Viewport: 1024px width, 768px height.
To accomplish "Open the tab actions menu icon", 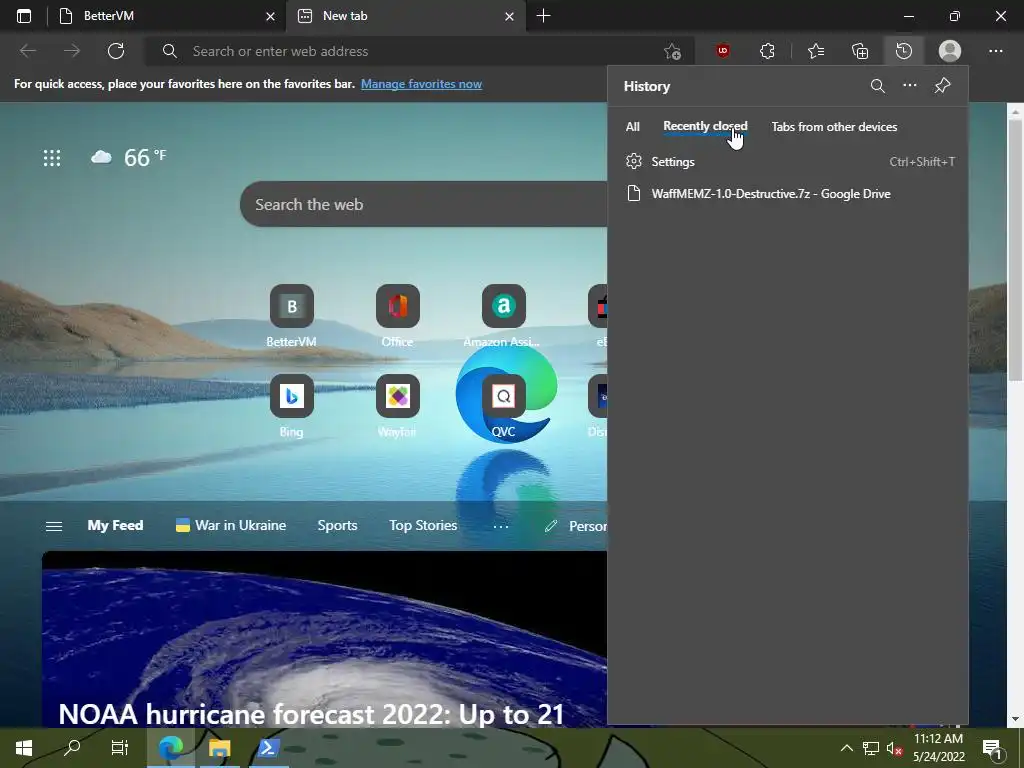I will (x=24, y=16).
